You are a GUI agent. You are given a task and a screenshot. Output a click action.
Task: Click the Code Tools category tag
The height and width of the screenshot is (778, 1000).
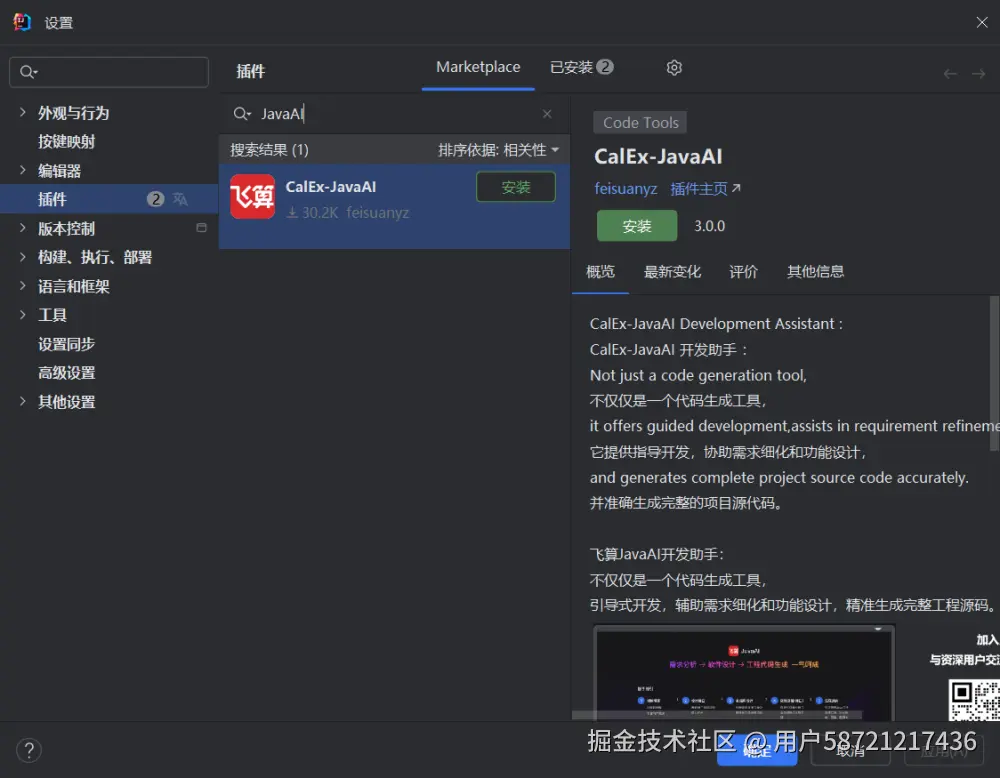click(640, 122)
